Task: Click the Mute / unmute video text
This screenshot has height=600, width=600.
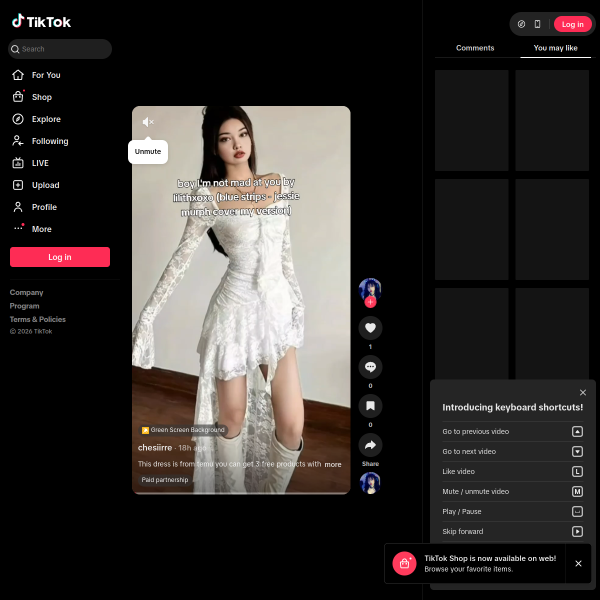Action: pyautogui.click(x=475, y=491)
